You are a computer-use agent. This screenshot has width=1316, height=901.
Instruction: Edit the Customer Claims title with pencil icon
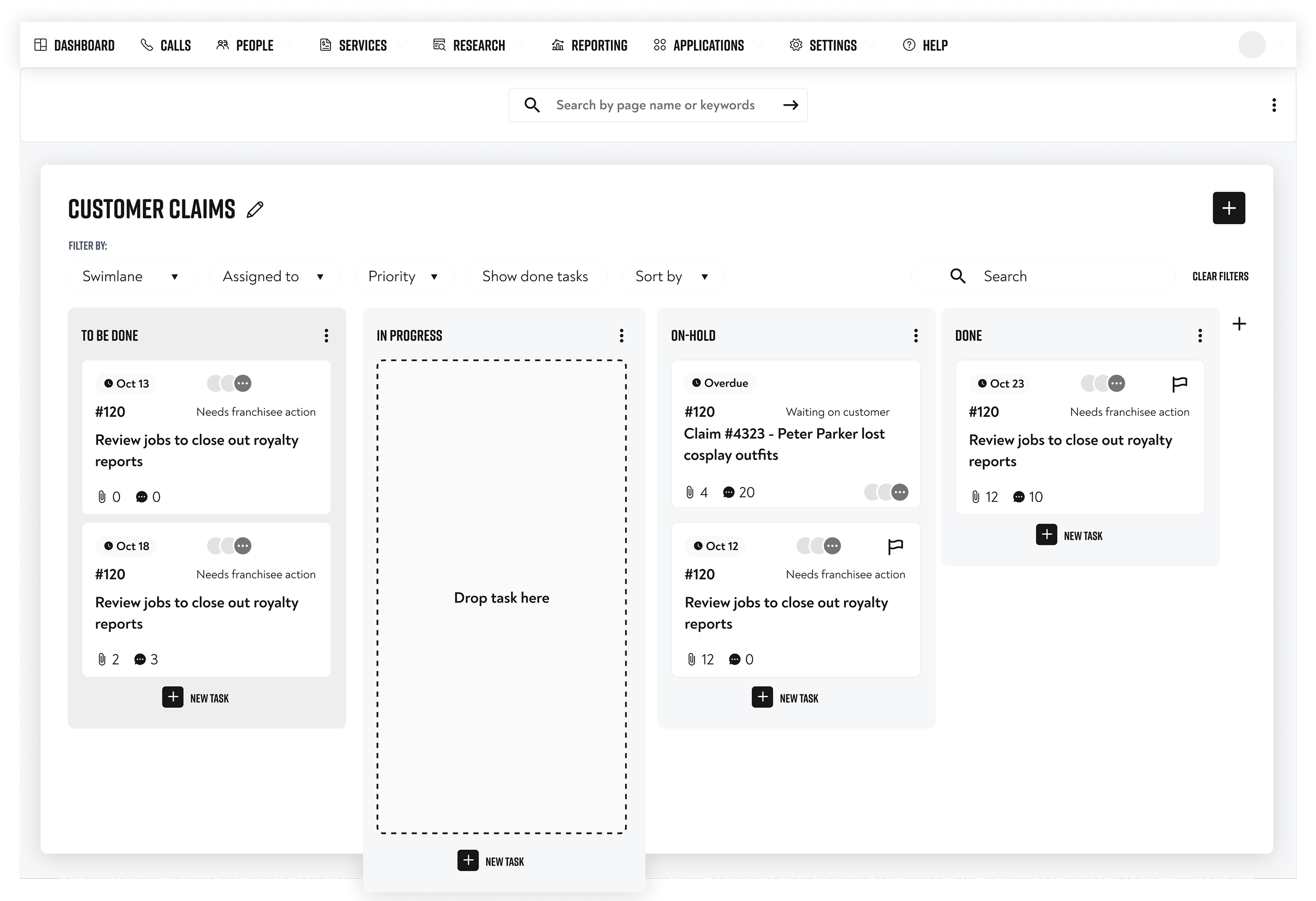pos(255,209)
